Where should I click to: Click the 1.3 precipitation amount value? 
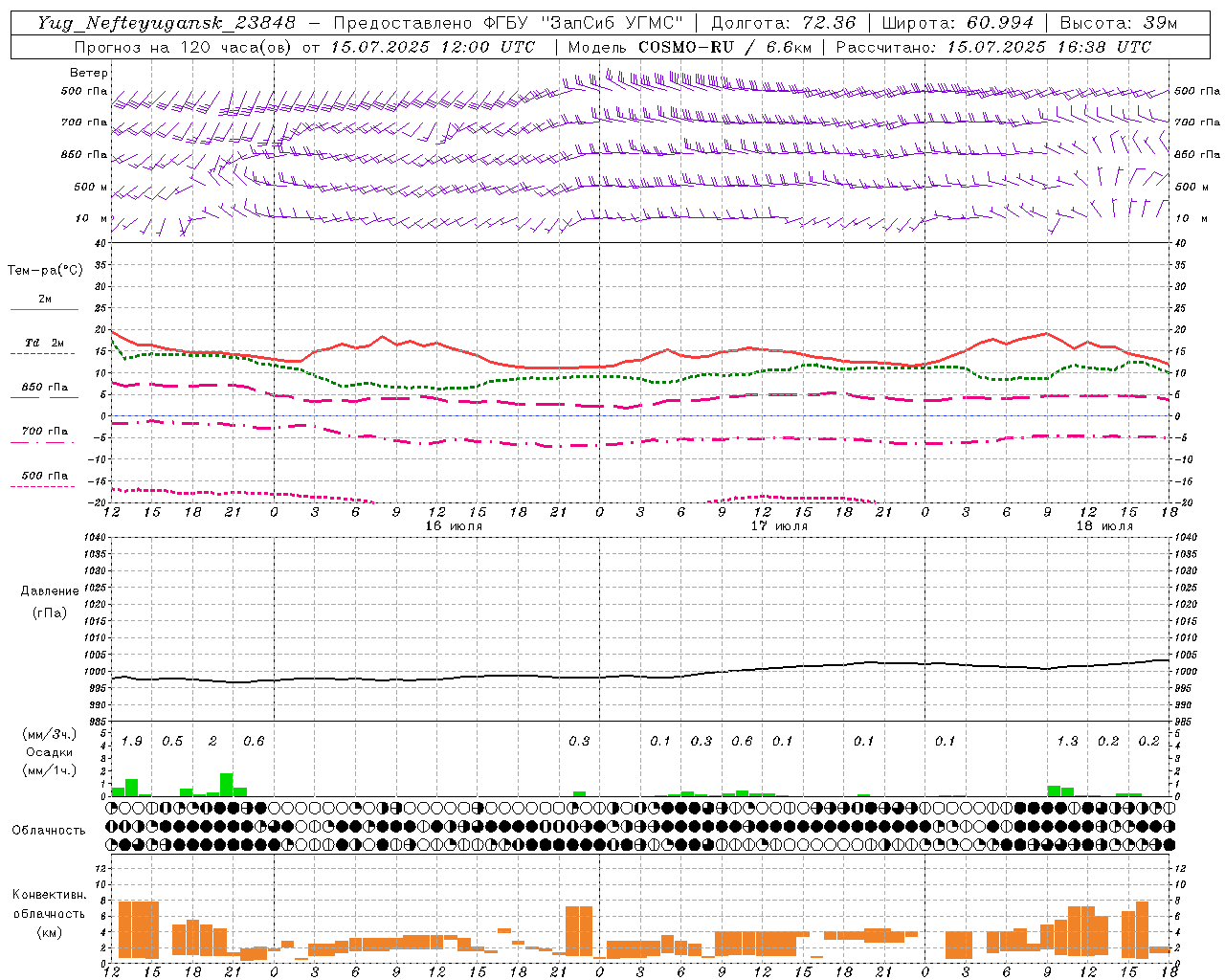[x=1067, y=741]
